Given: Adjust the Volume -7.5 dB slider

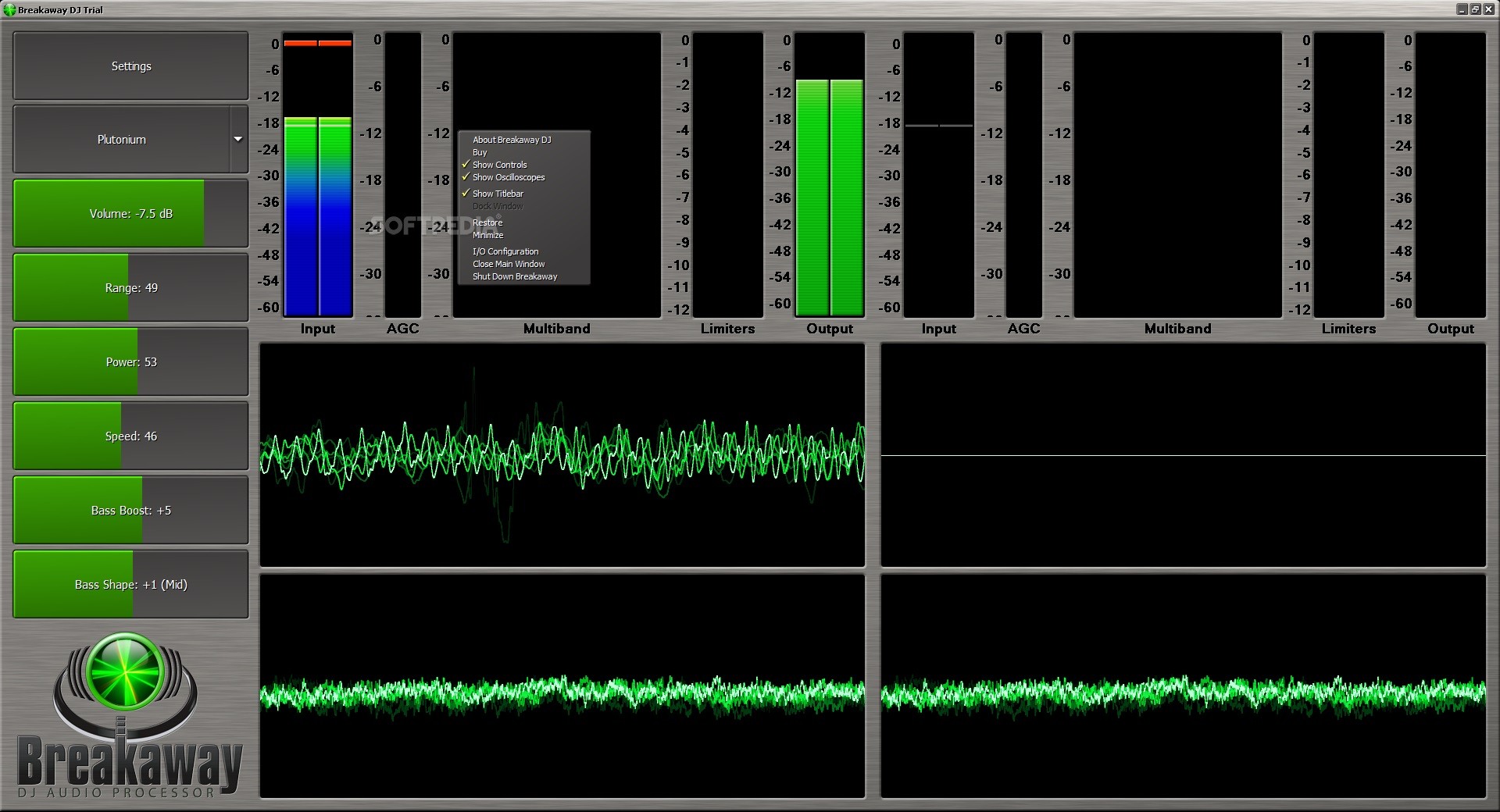Looking at the screenshot, I should (130, 214).
